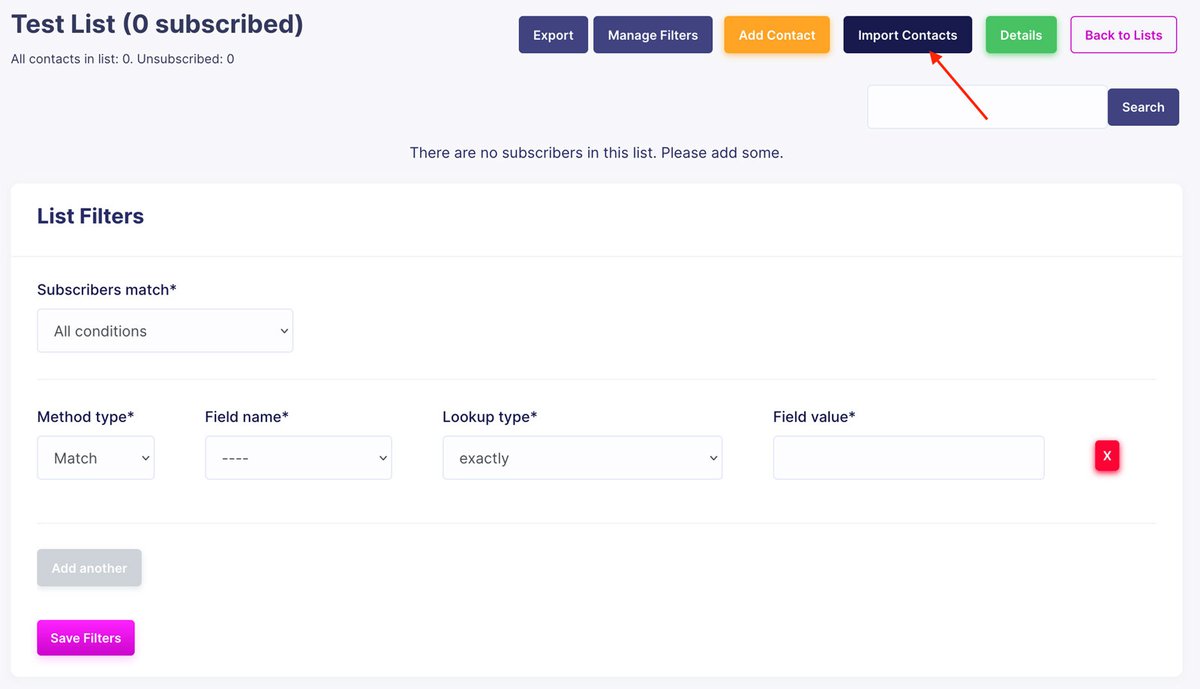Expand the Subscribers match dropdown
The height and width of the screenshot is (689, 1200).
pyautogui.click(x=165, y=331)
